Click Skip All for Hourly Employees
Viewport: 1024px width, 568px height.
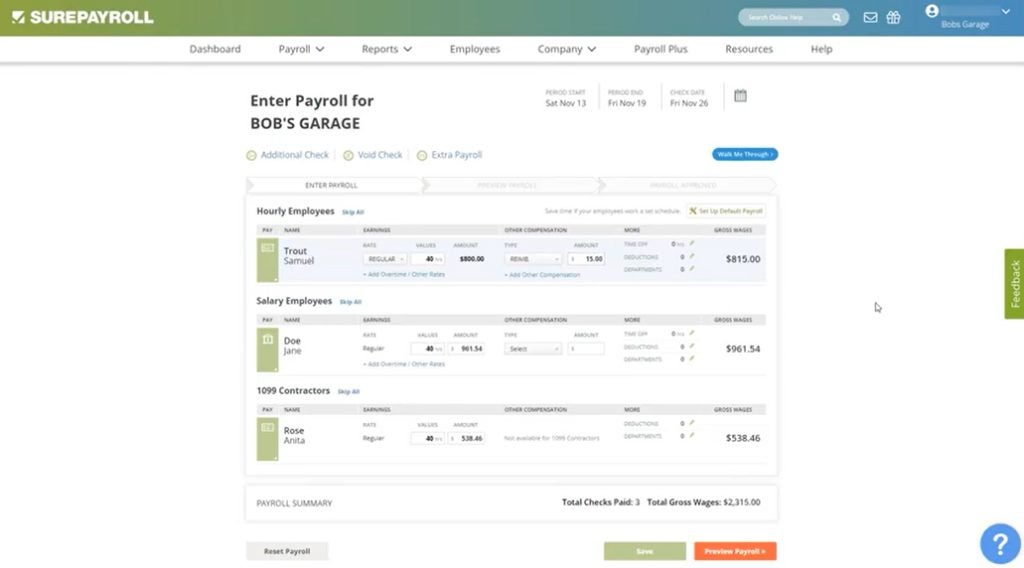[353, 212]
